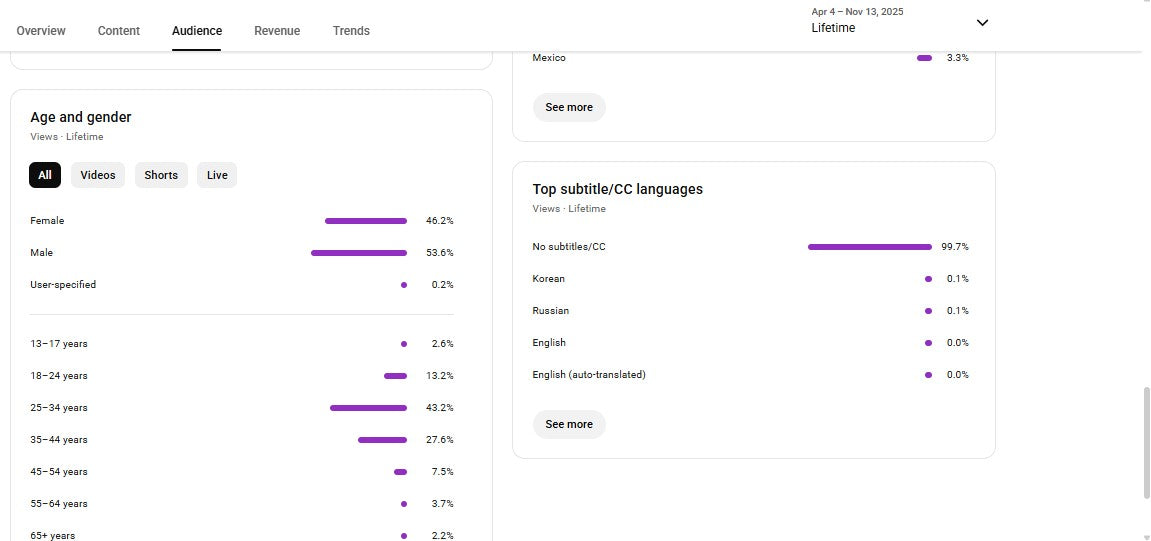Click the Korean subtitle row dot
The image size is (1151, 541).
pos(928,279)
